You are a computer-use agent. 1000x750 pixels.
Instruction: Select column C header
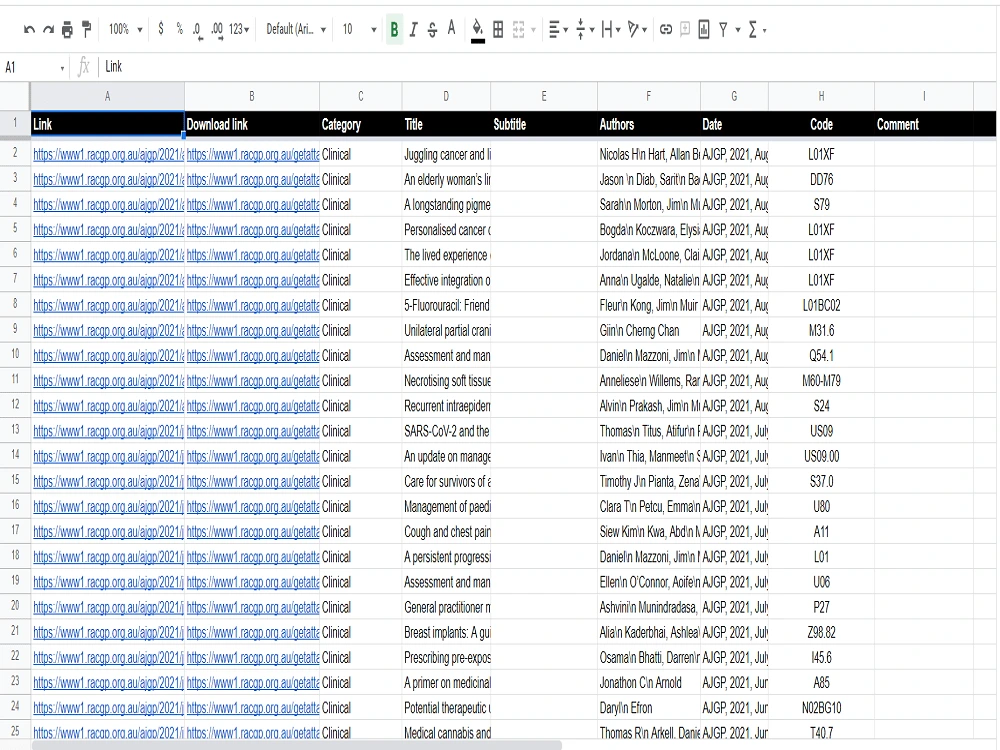[360, 96]
